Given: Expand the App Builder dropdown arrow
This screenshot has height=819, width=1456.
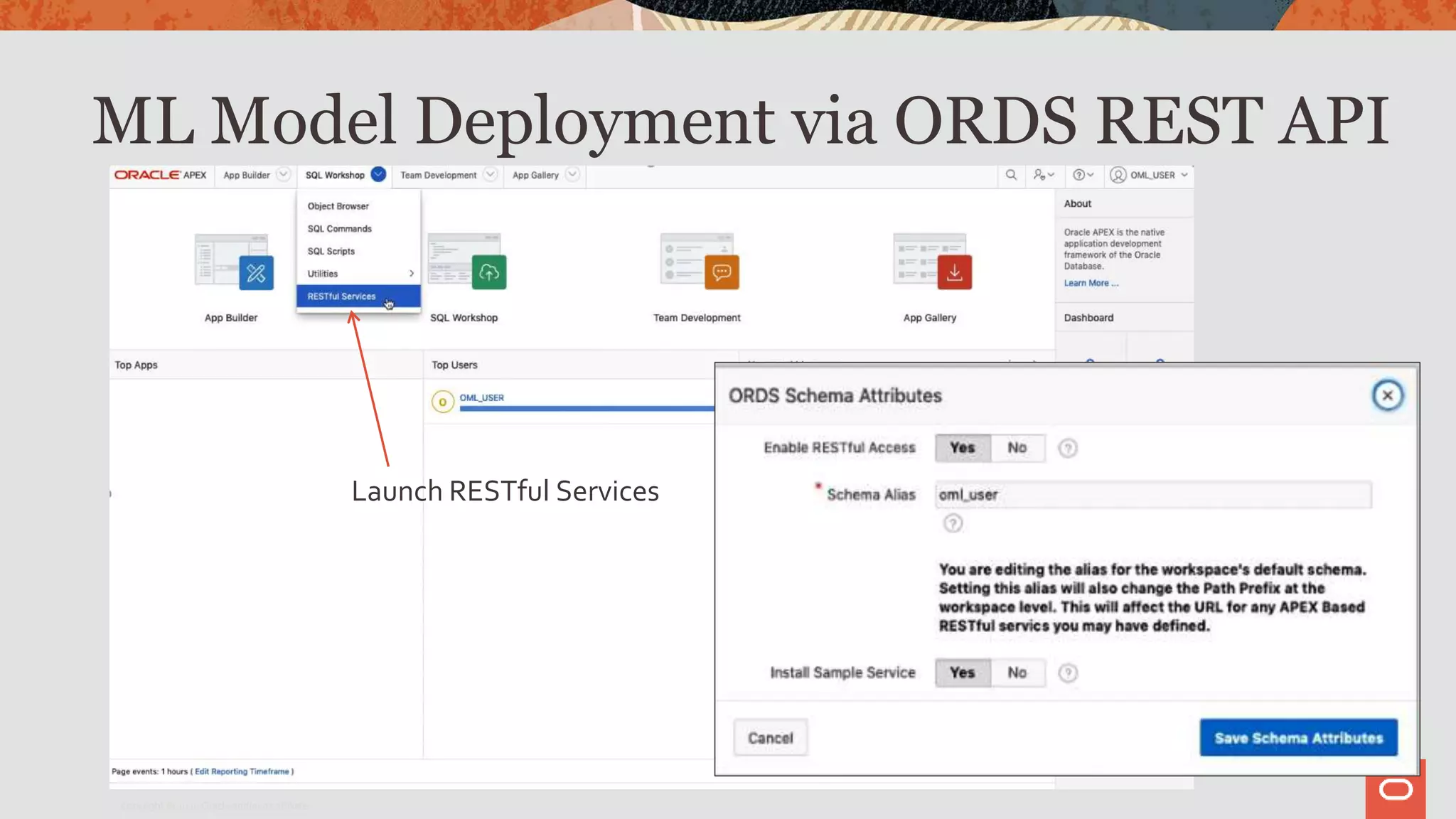Looking at the screenshot, I should pyautogui.click(x=283, y=174).
